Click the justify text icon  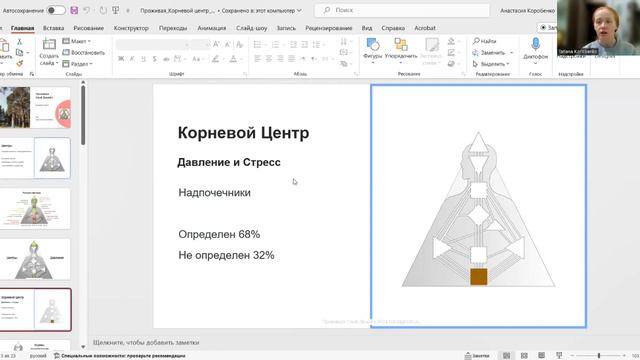[291, 59]
